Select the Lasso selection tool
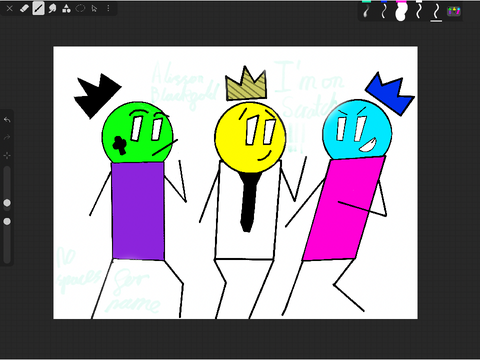The width and height of the screenshot is (480, 360). [x=80, y=8]
